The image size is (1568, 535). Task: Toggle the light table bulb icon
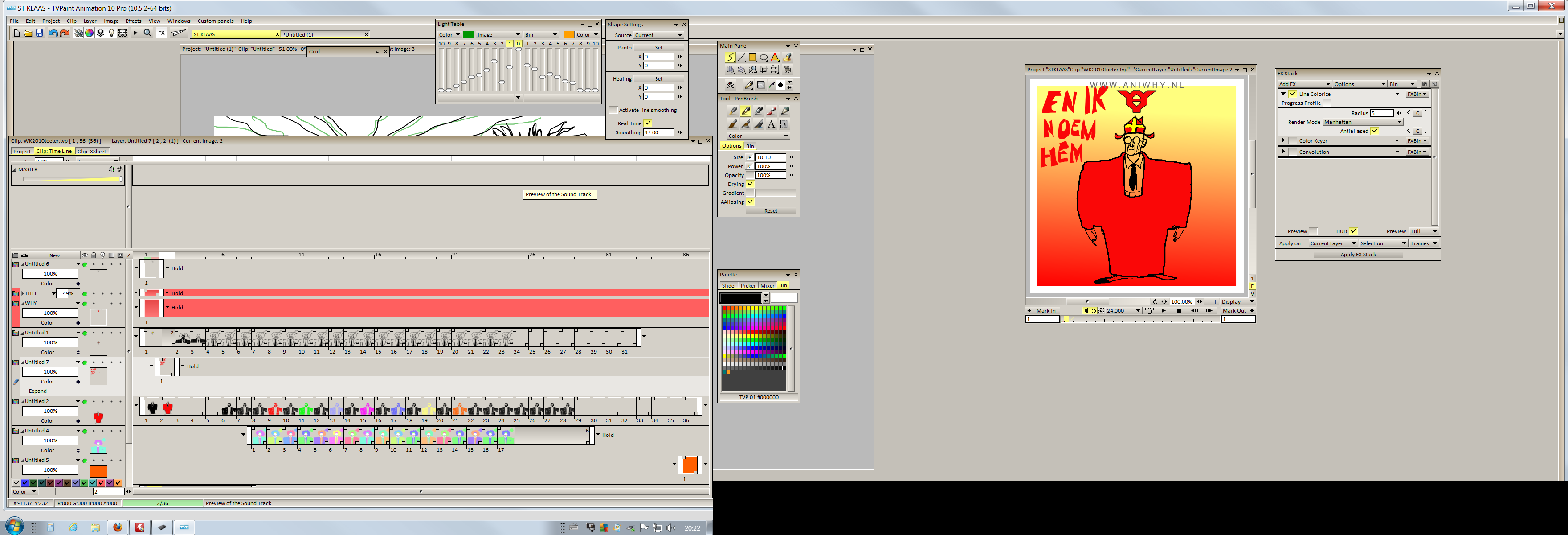pyautogui.click(x=111, y=33)
